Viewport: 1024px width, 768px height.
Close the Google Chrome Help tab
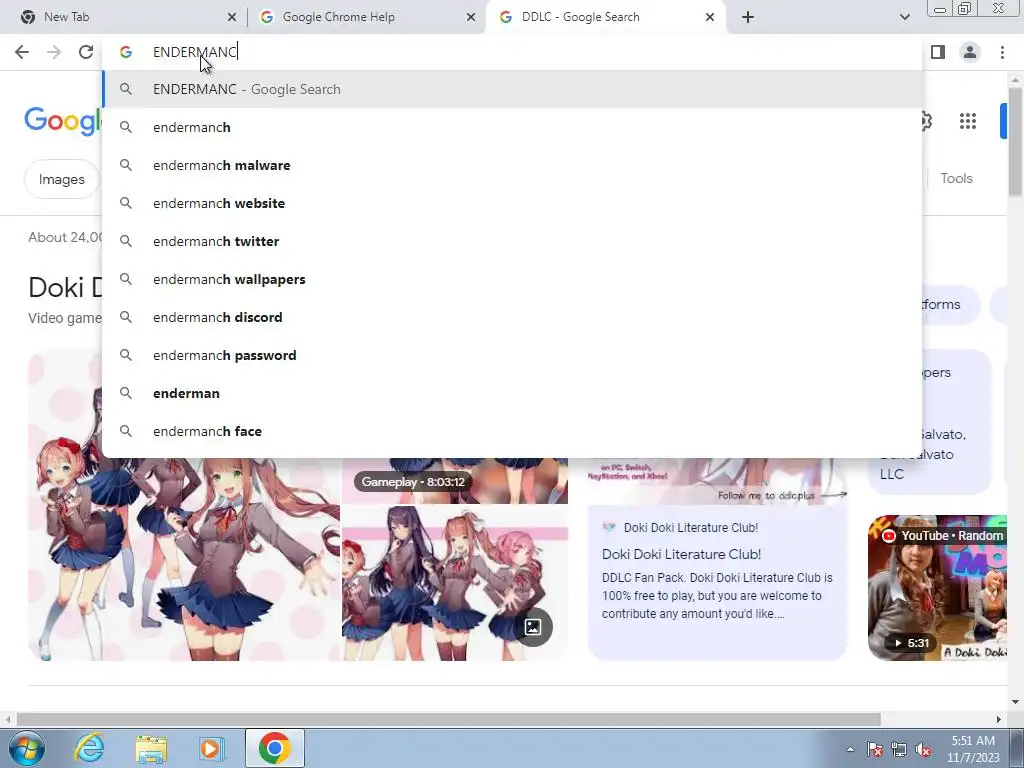click(471, 17)
